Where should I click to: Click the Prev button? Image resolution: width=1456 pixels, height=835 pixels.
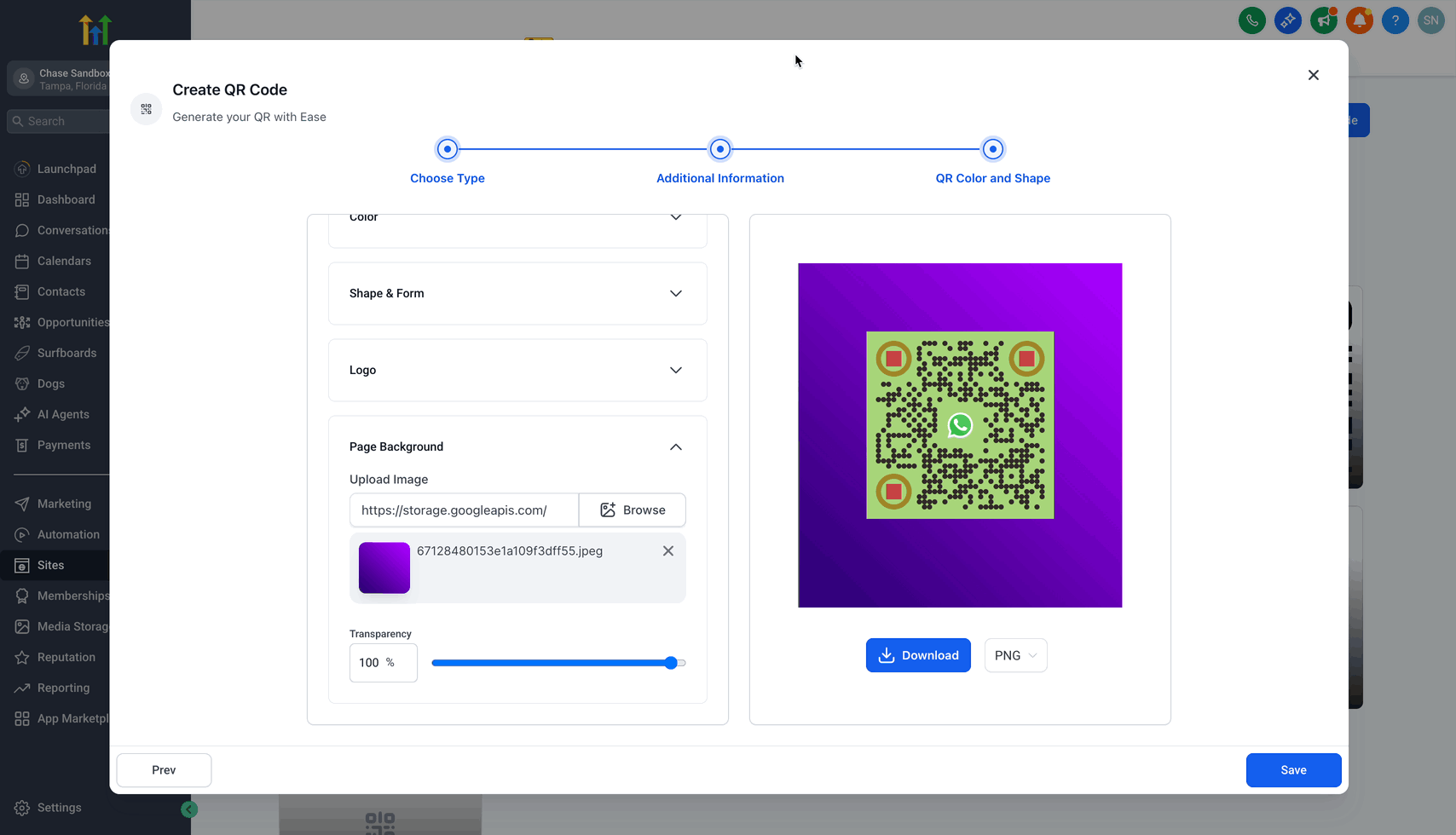[x=164, y=770]
